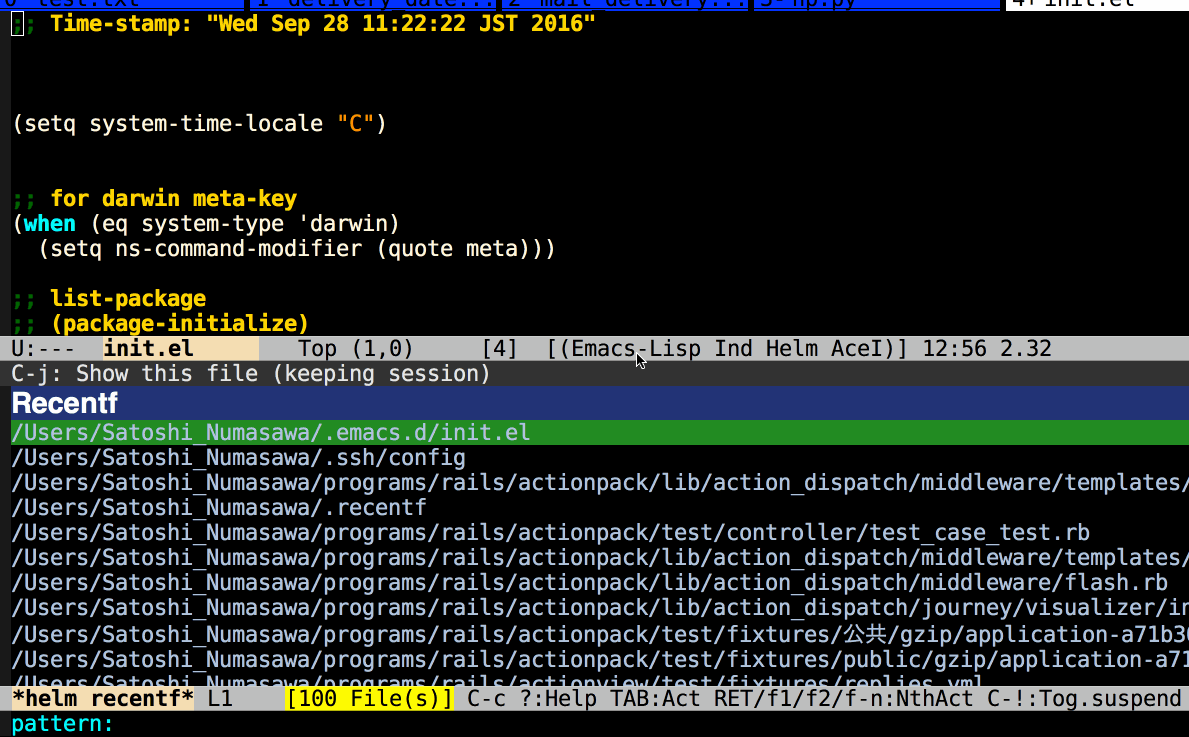The width and height of the screenshot is (1189, 737).
Task: Open the init.el buffer name menu
Action: (148, 348)
